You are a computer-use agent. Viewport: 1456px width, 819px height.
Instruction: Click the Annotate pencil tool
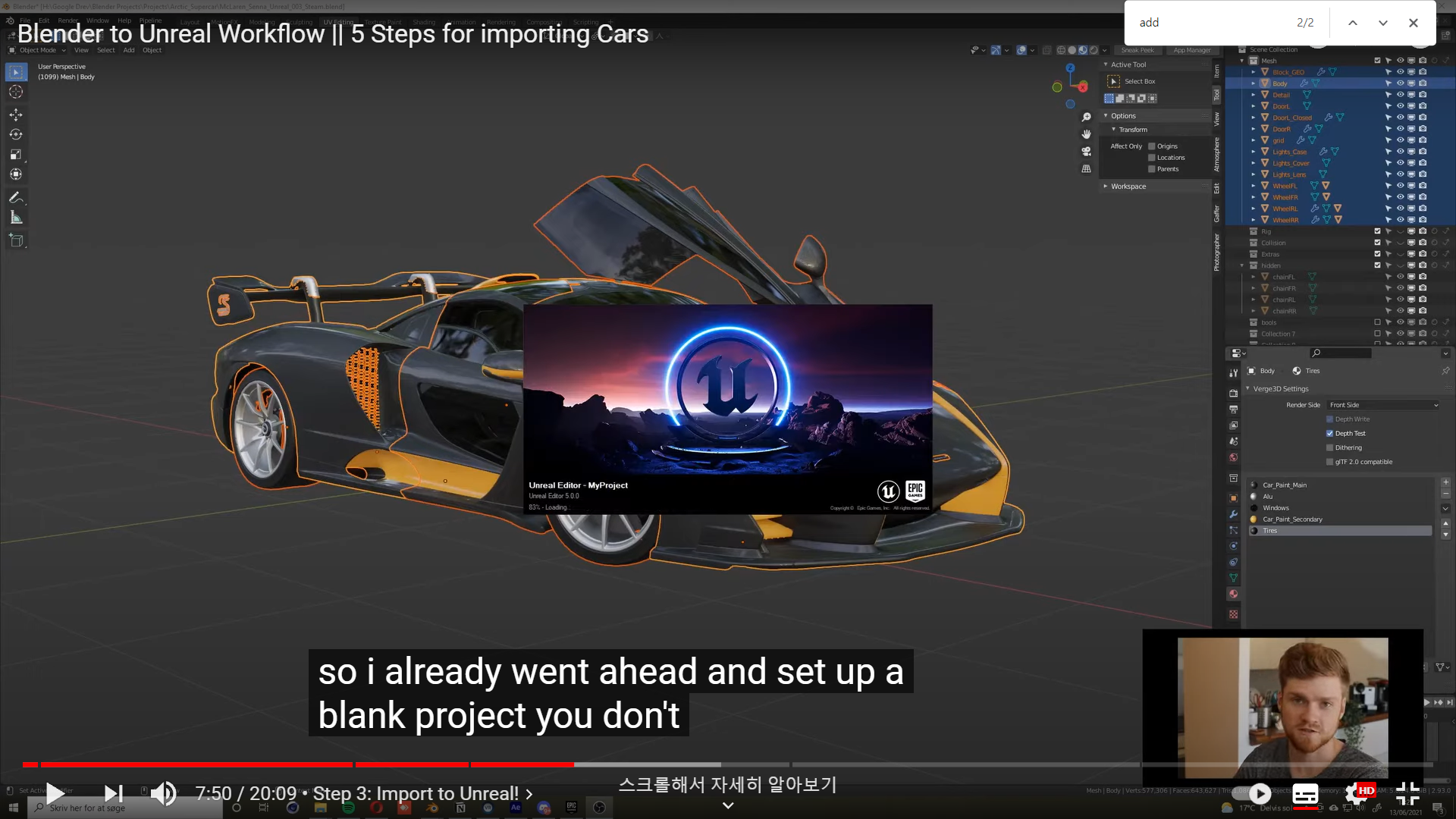coord(16,197)
